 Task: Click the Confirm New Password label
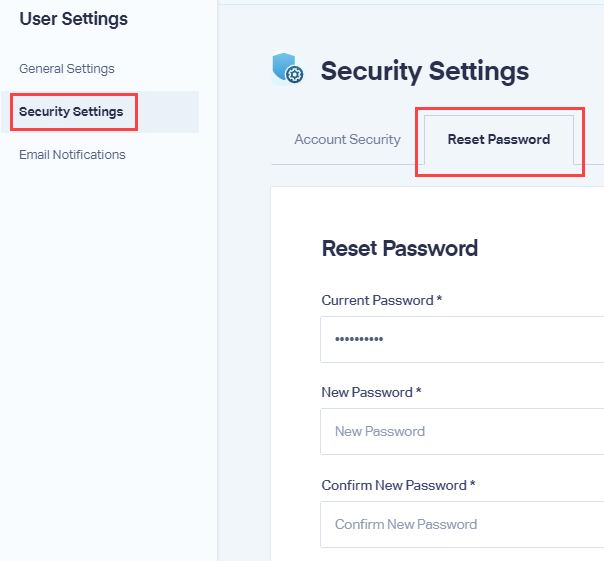[x=394, y=485]
